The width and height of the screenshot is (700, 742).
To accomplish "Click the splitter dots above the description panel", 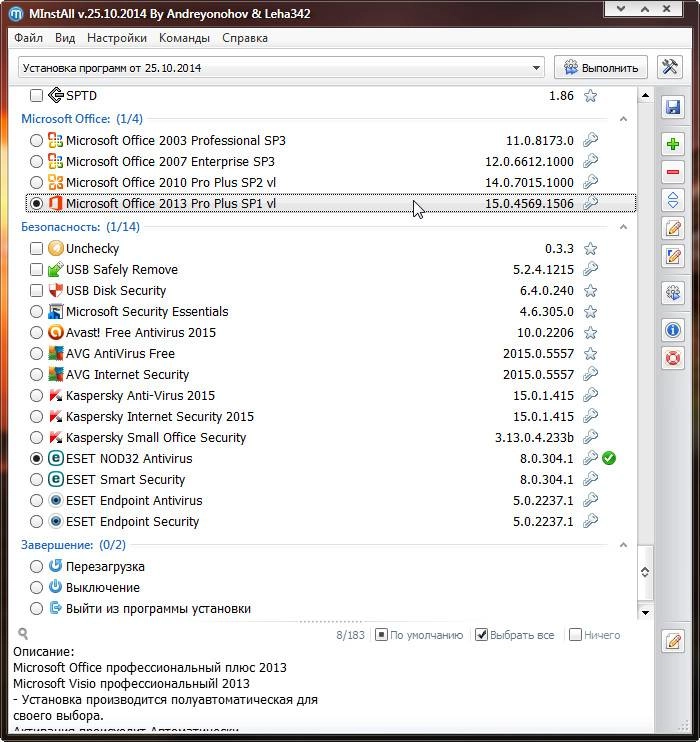I will tap(331, 621).
